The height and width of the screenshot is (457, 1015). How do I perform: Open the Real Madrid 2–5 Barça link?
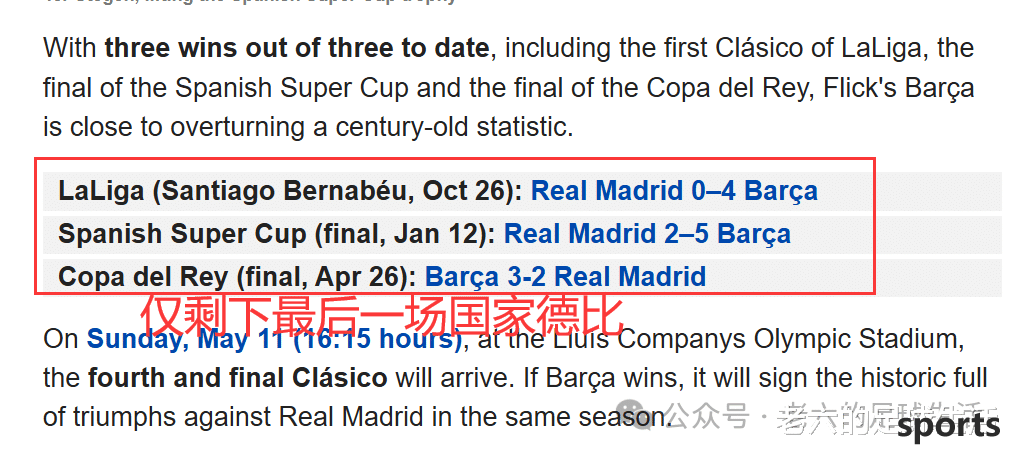click(x=647, y=234)
